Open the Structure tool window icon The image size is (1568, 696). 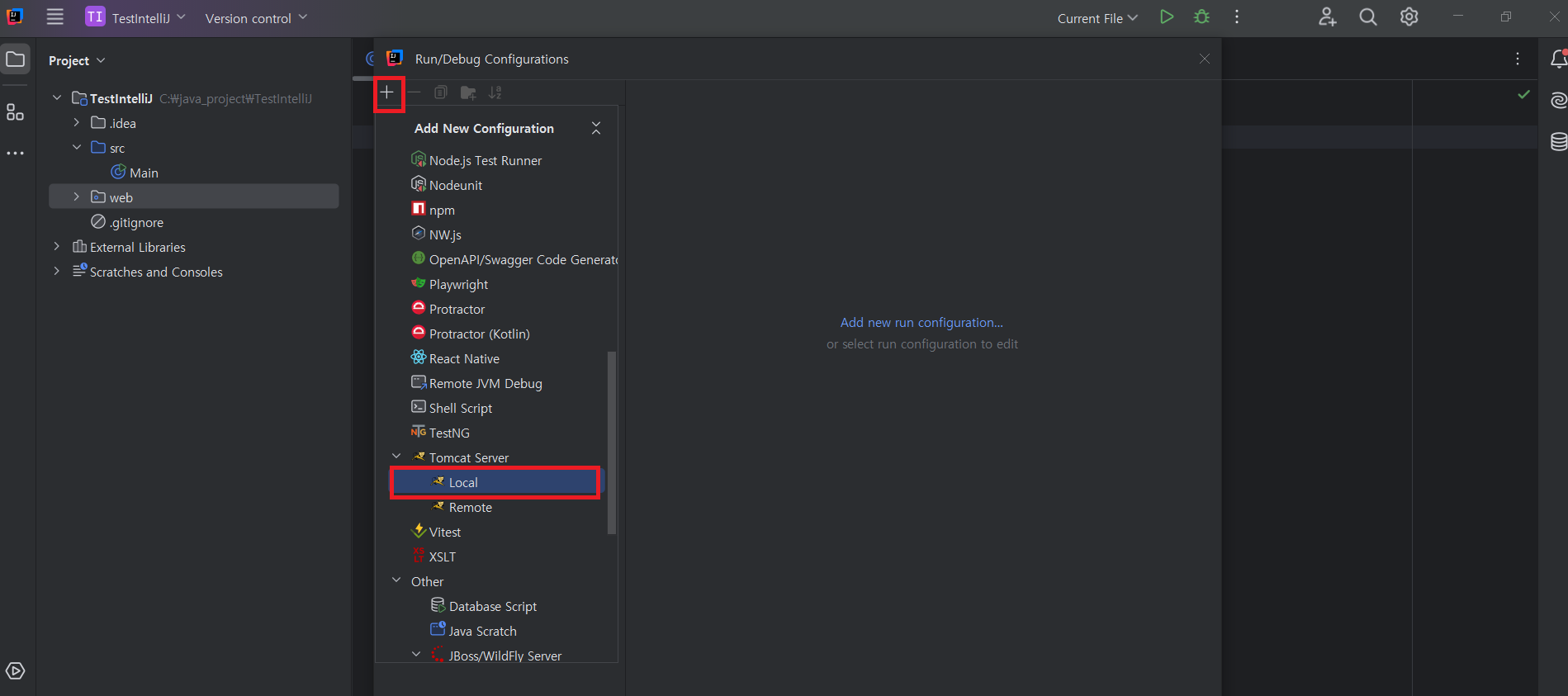(16, 112)
